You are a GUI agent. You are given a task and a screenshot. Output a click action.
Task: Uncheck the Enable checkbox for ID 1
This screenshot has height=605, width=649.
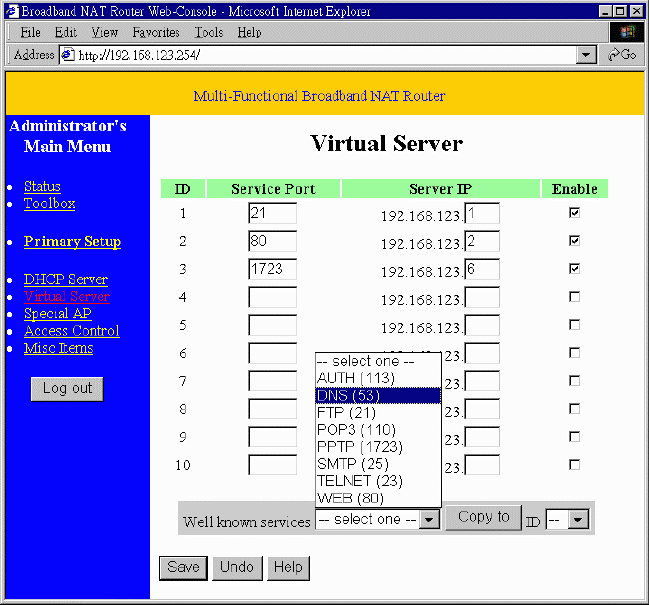click(574, 213)
